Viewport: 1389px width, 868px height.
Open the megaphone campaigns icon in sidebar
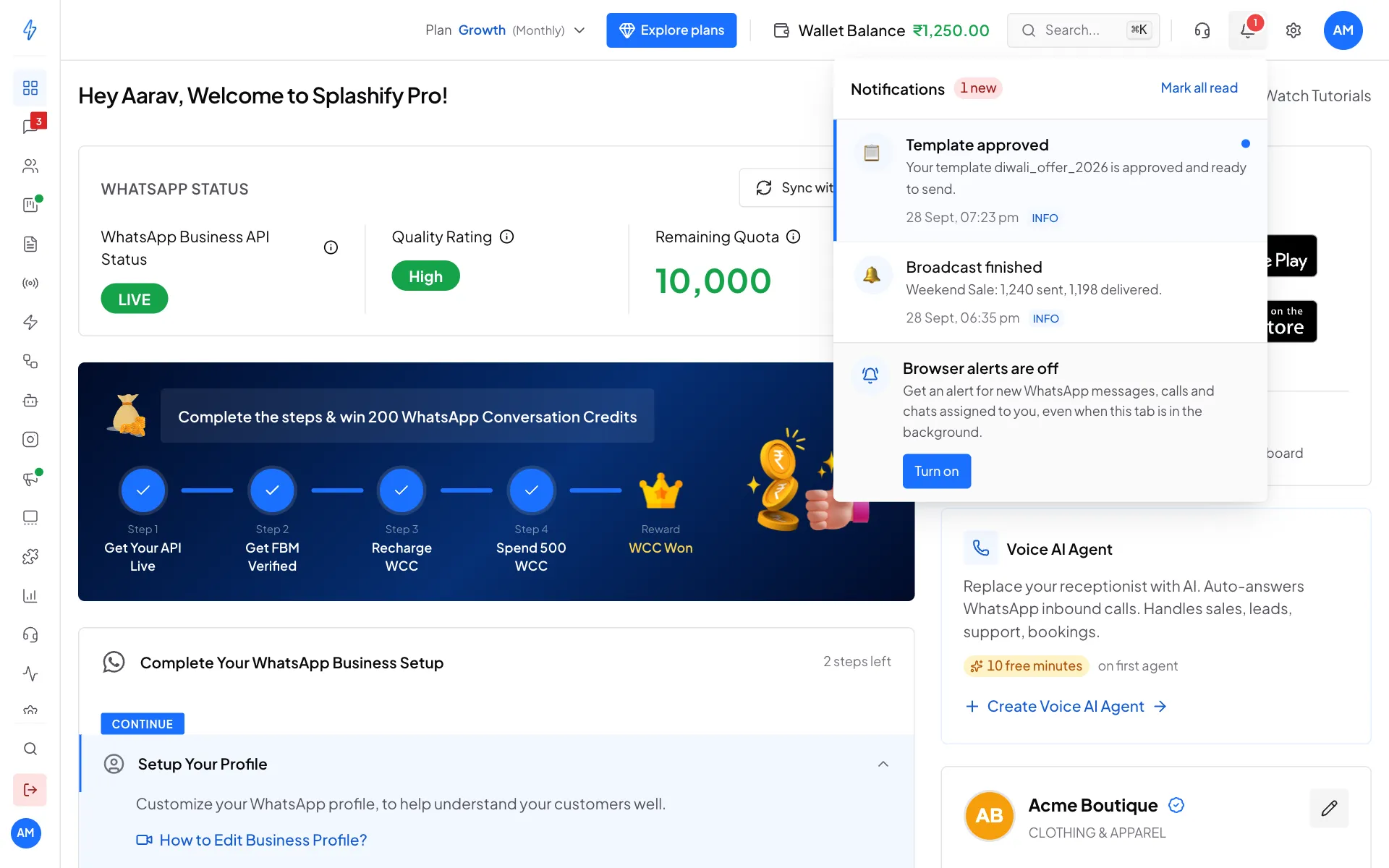pyautogui.click(x=30, y=478)
